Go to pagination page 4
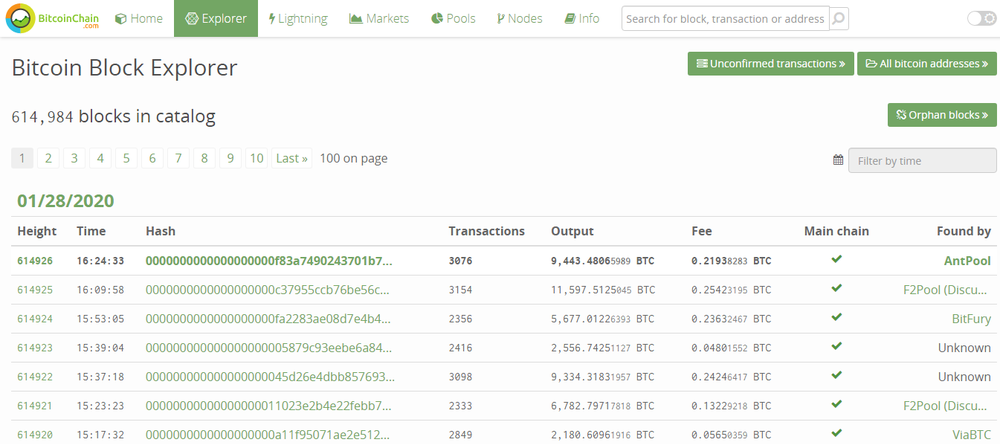The image size is (1000, 444). pyautogui.click(x=100, y=158)
